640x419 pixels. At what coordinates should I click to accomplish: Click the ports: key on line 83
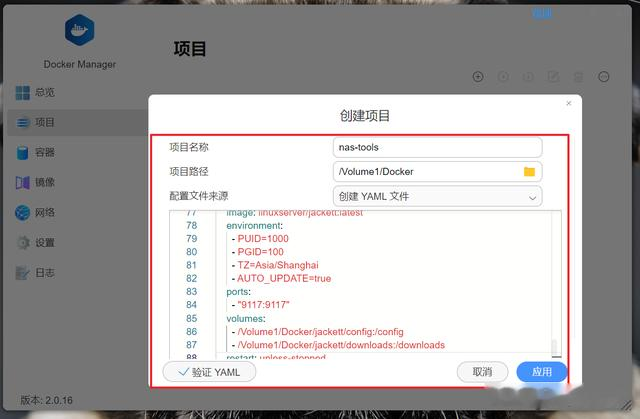238,292
